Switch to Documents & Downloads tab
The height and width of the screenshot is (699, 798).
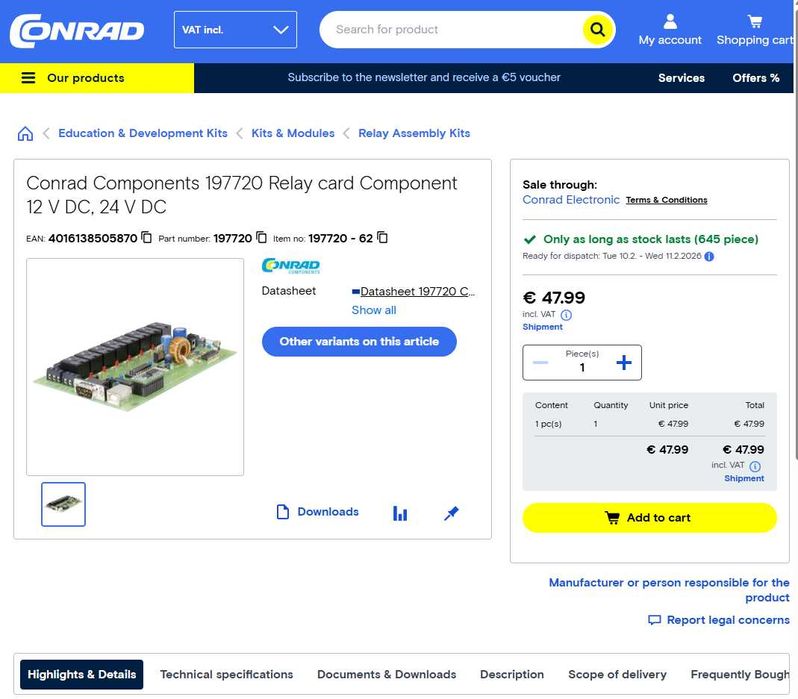pos(387,675)
